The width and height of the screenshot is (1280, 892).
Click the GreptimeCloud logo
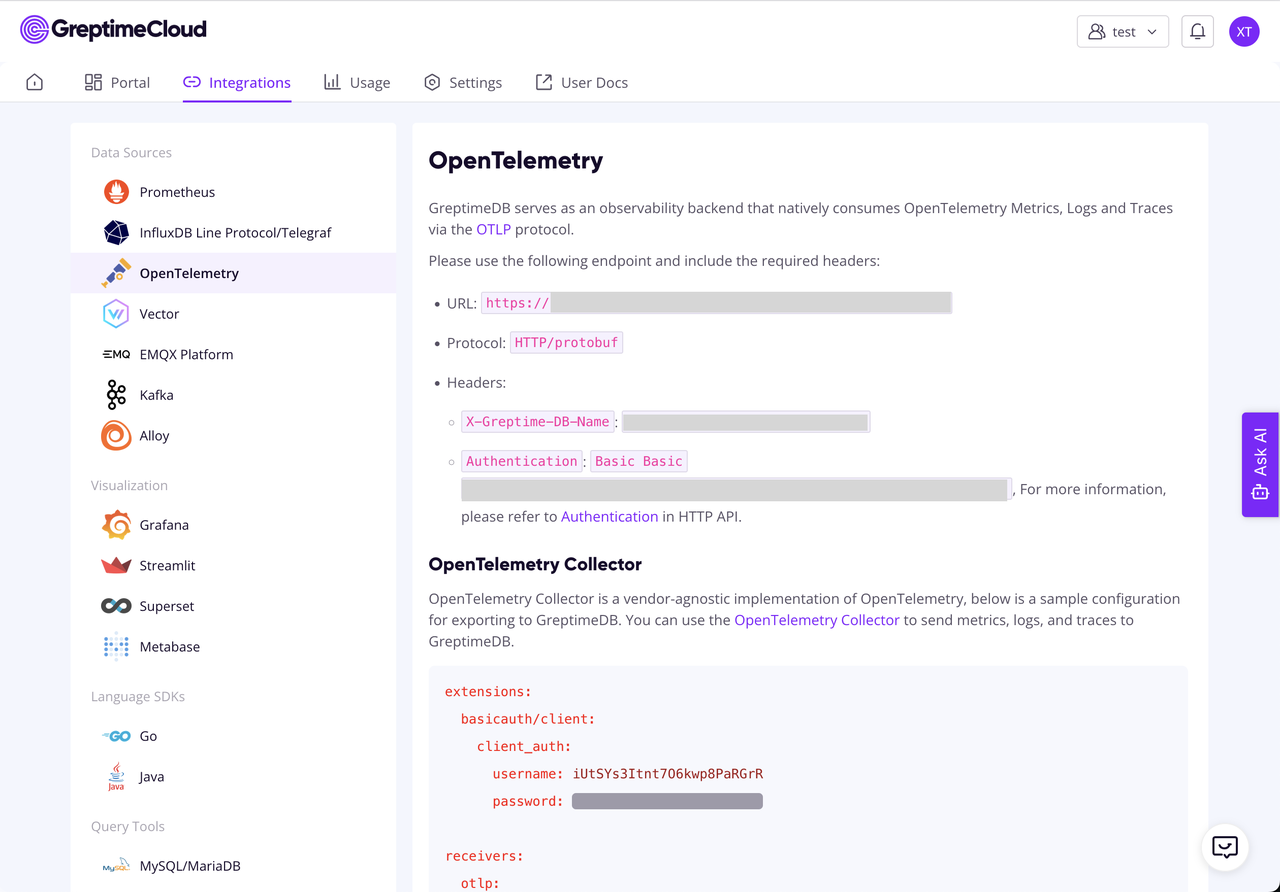(113, 30)
